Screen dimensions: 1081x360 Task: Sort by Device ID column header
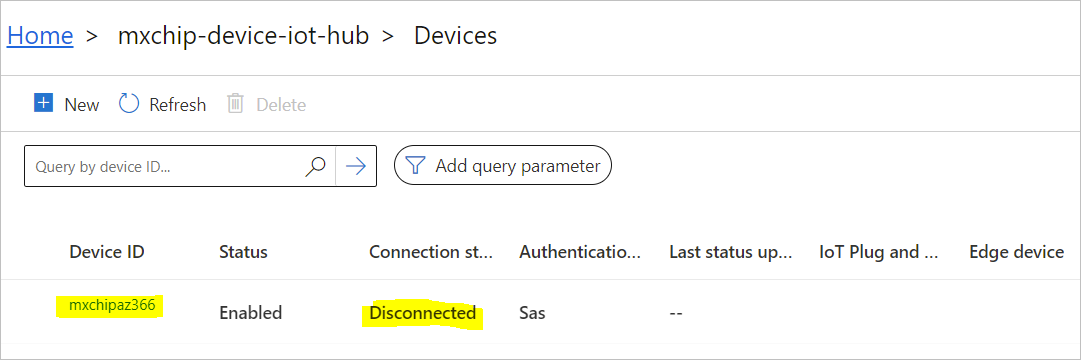[x=107, y=252]
